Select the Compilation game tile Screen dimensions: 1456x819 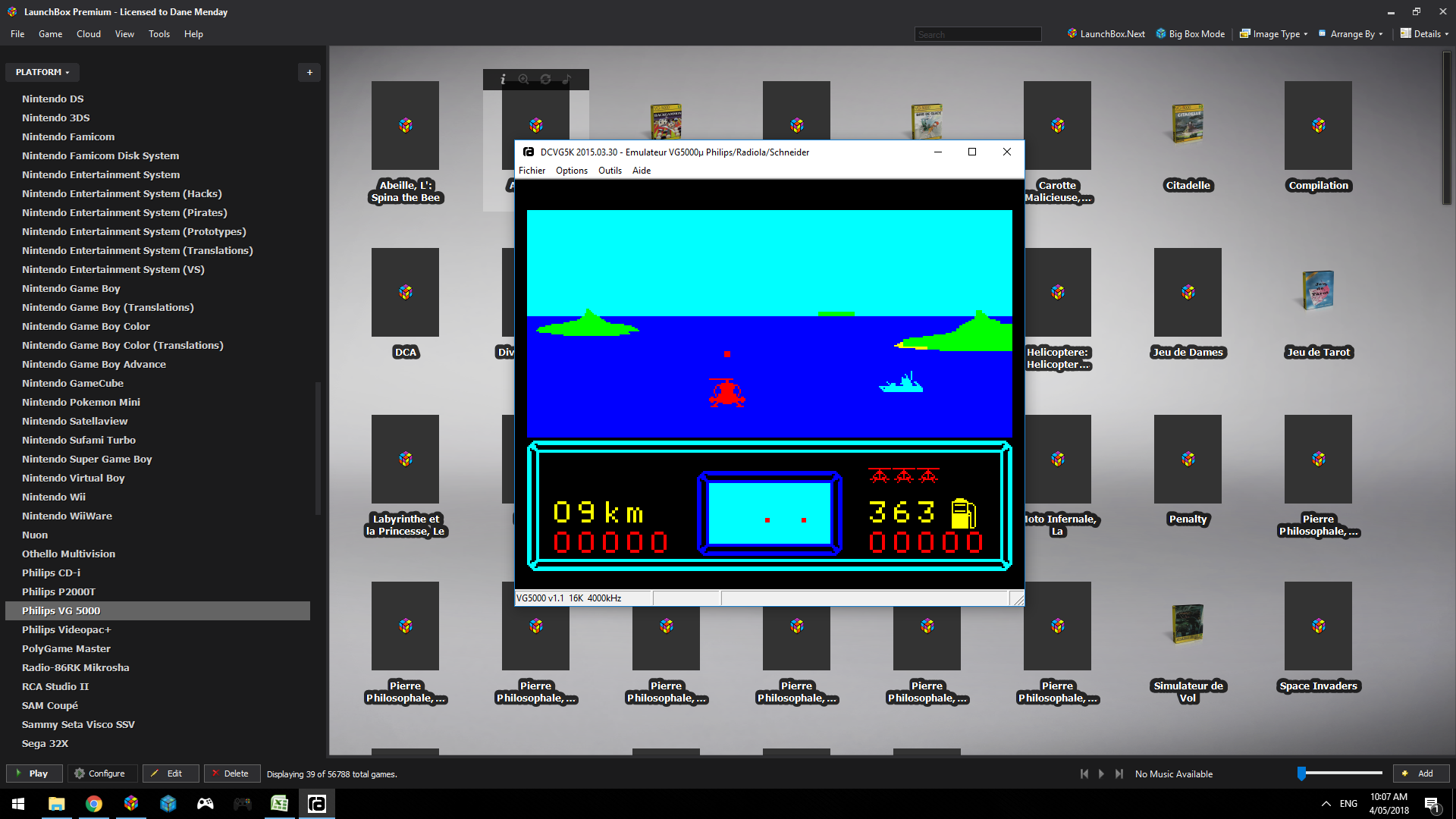point(1318,125)
